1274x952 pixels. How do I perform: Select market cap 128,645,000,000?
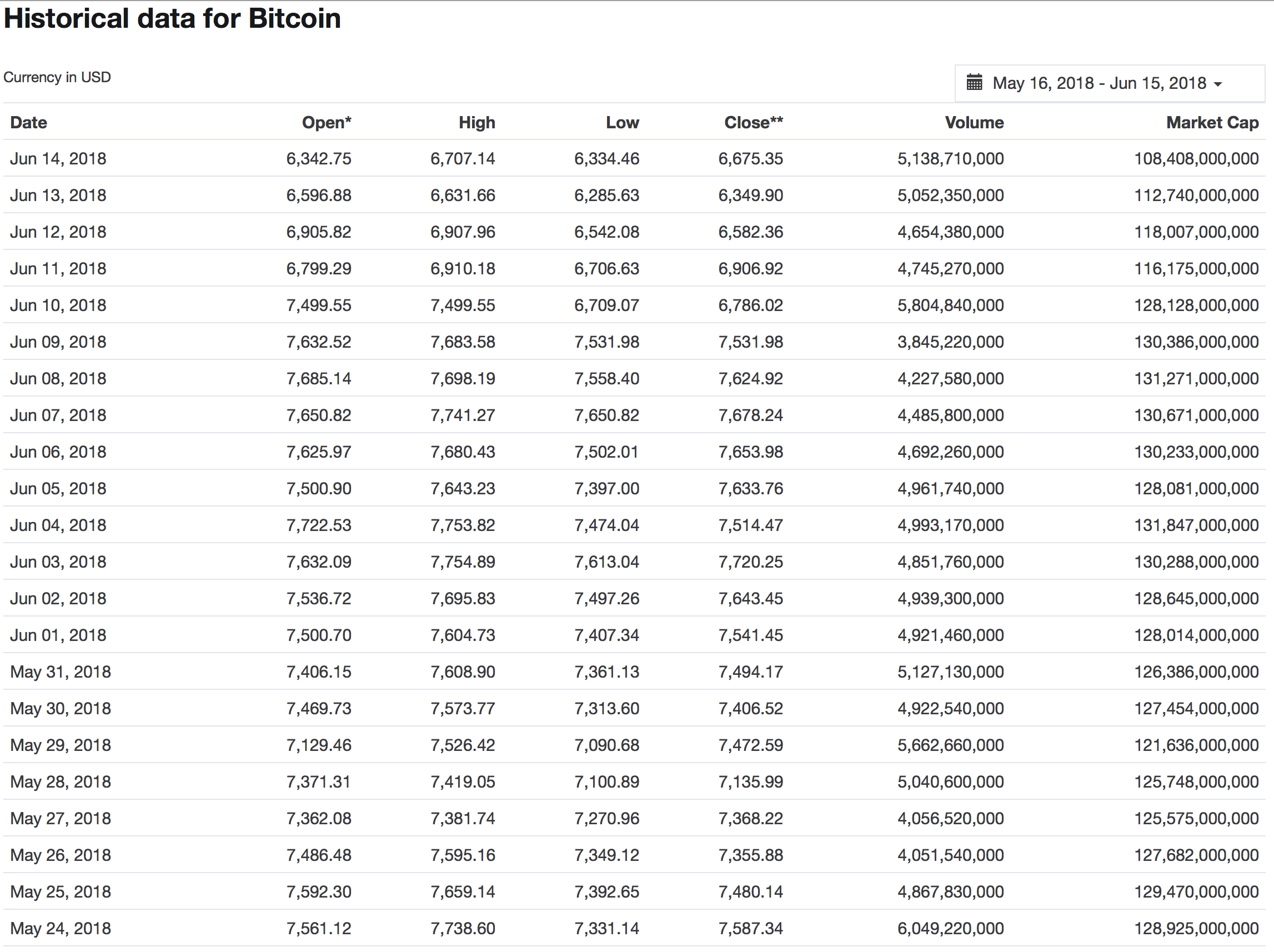click(1196, 598)
